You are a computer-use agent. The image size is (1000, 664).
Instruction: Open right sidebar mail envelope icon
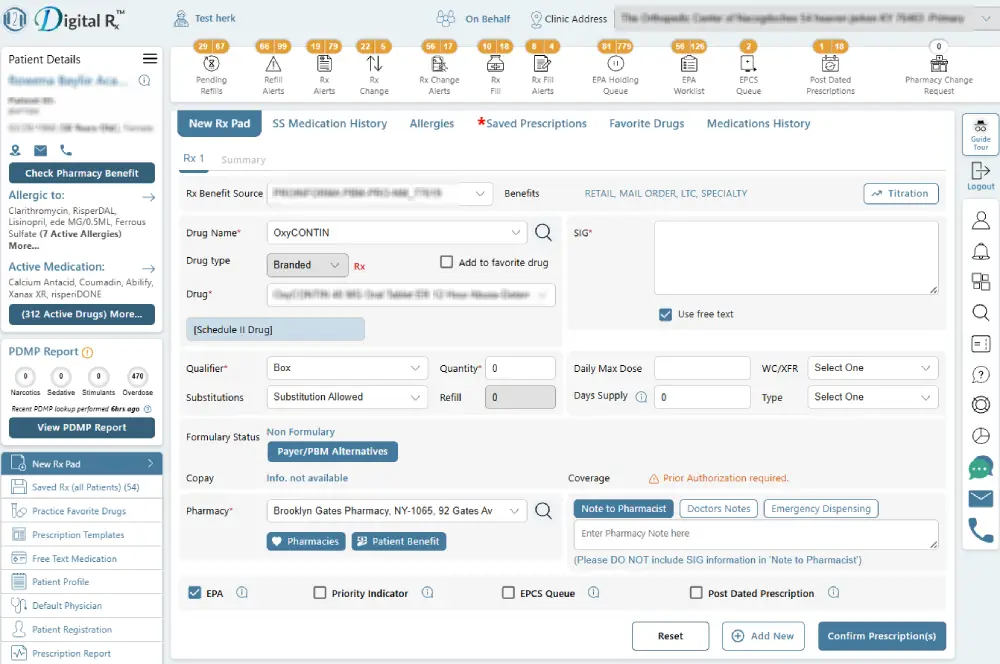coord(980,498)
